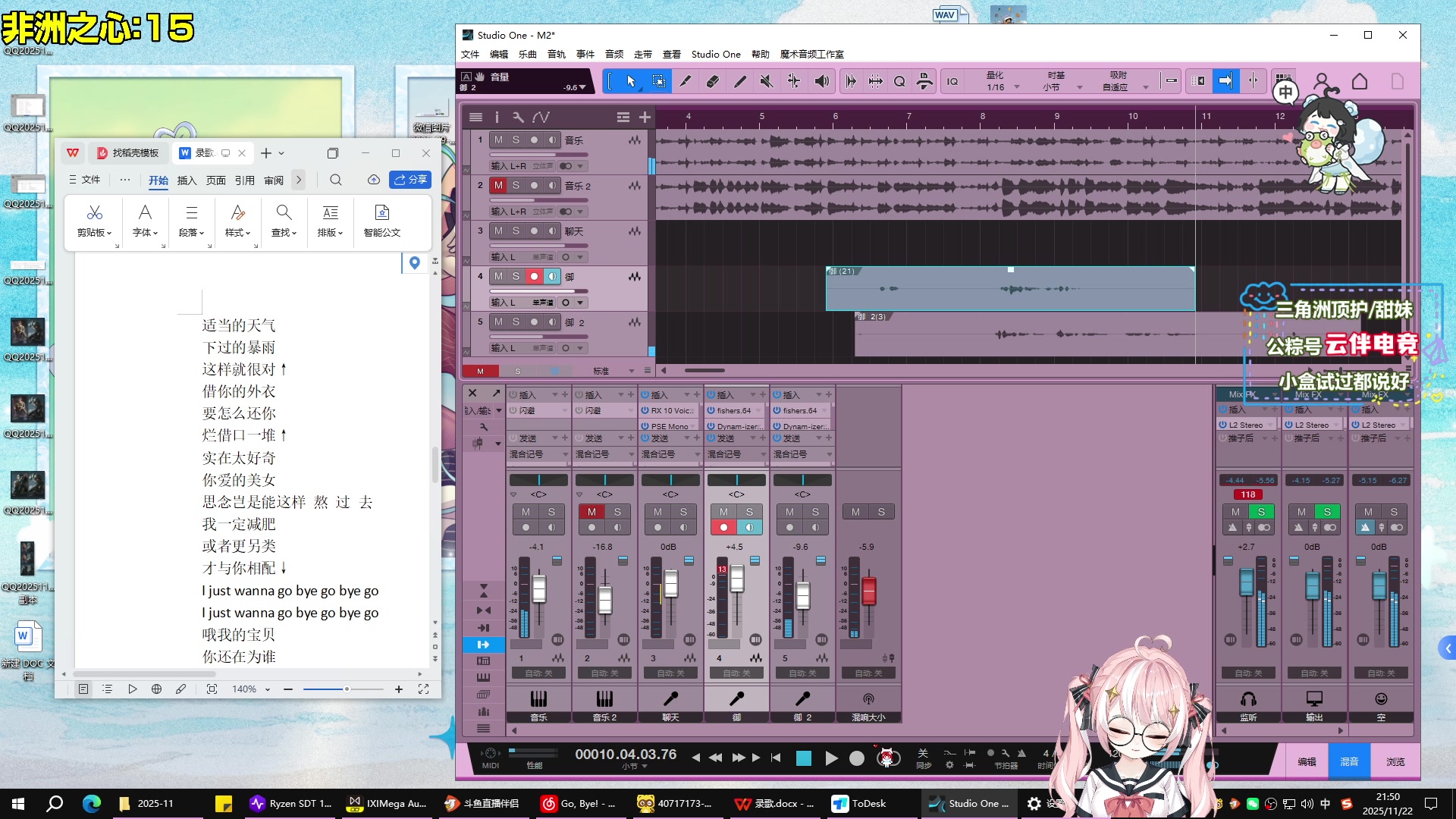Add a new track with plus icon
The height and width of the screenshot is (819, 1456).
coord(645,117)
